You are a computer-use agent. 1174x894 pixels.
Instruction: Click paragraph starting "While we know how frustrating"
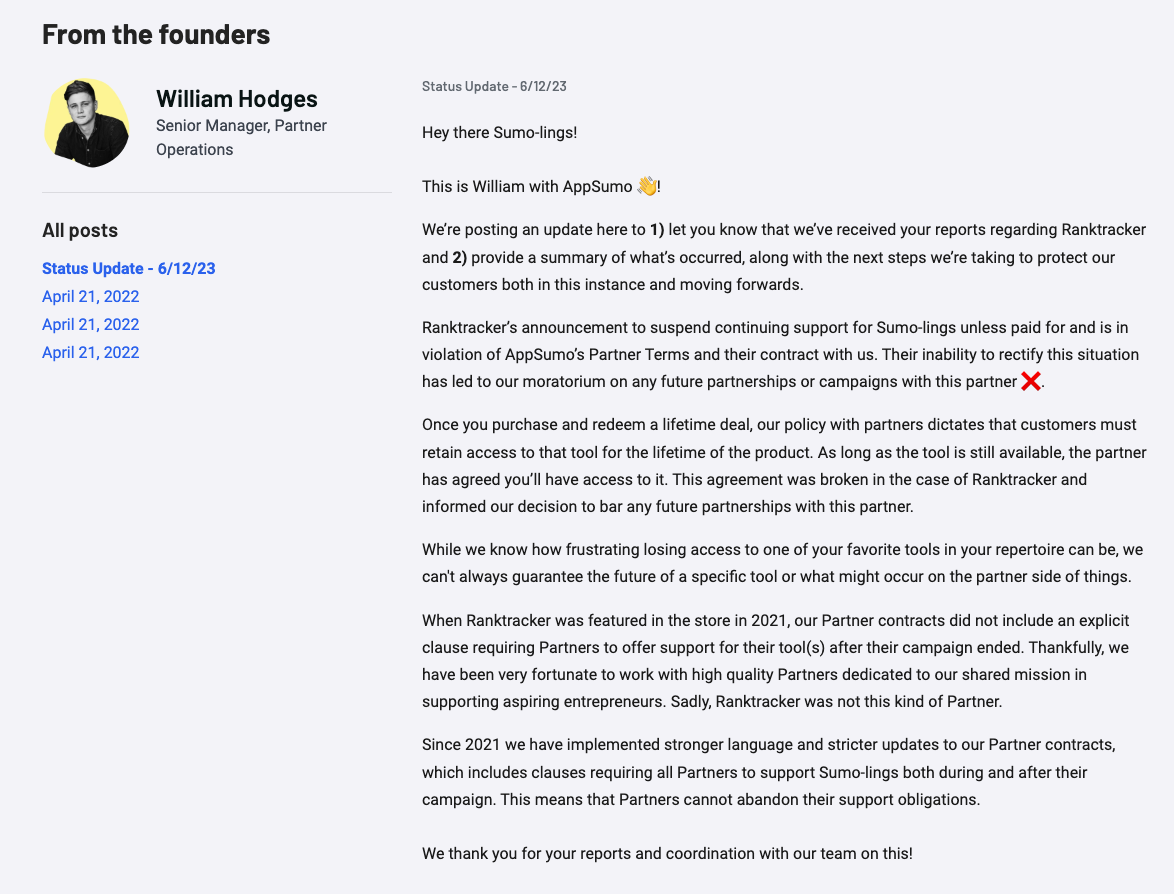point(781,563)
